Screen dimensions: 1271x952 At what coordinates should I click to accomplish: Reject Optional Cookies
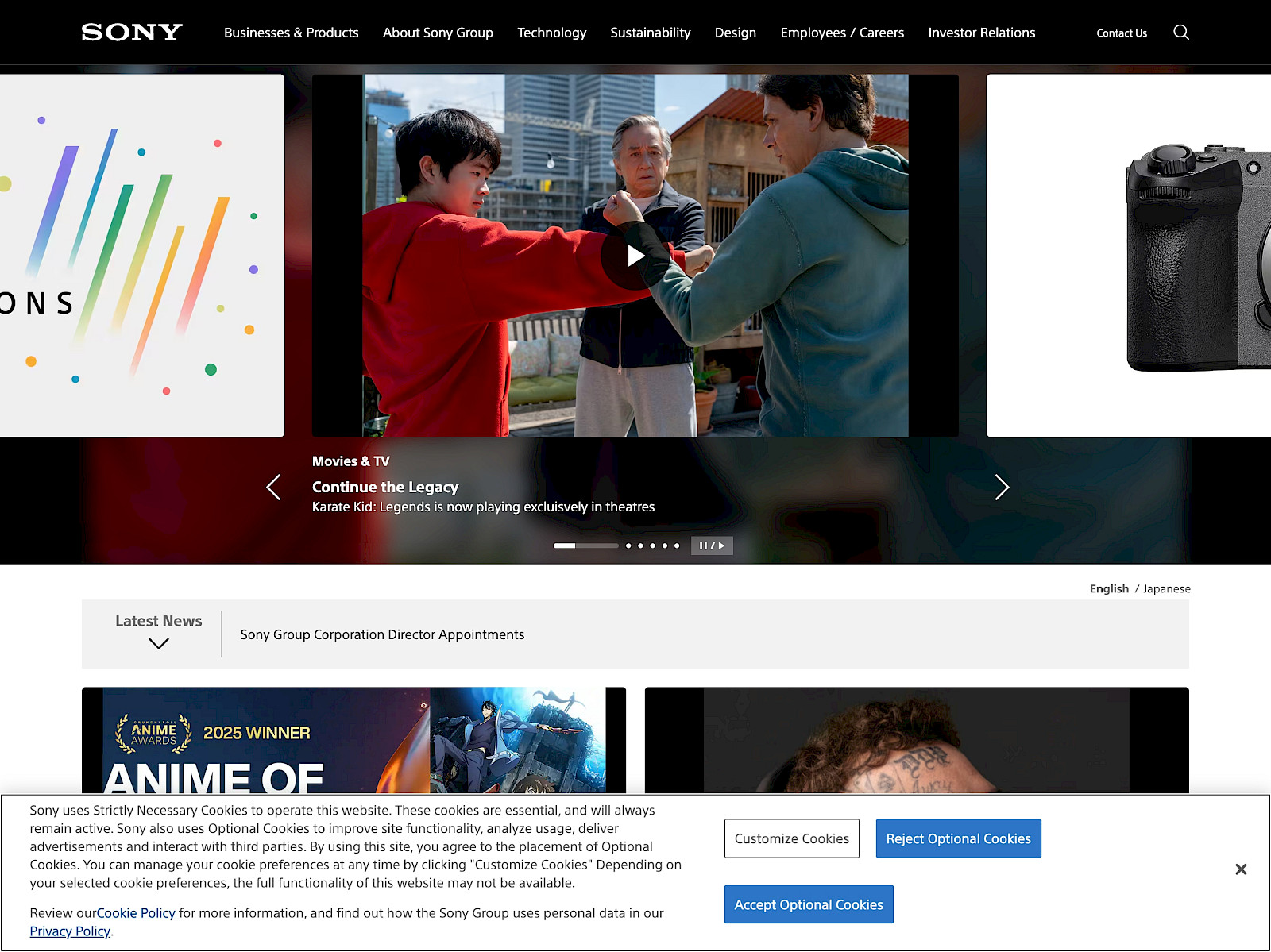958,838
